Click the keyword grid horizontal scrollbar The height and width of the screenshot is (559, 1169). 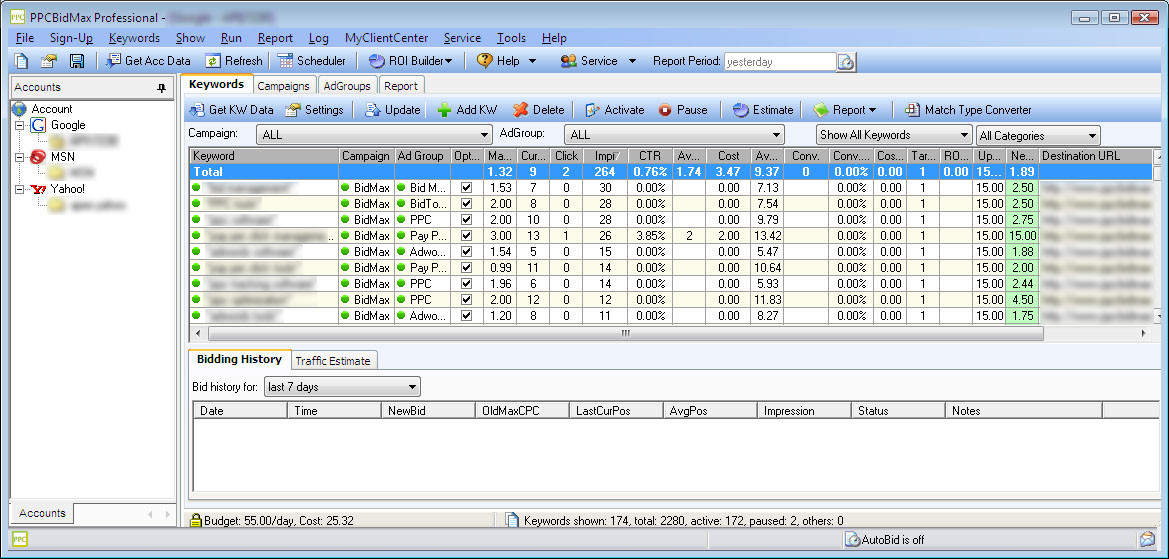[x=624, y=334]
